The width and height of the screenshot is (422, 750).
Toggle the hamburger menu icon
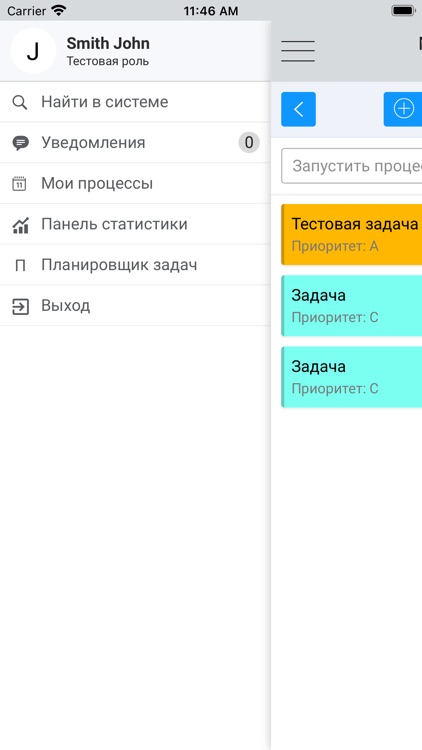(298, 51)
